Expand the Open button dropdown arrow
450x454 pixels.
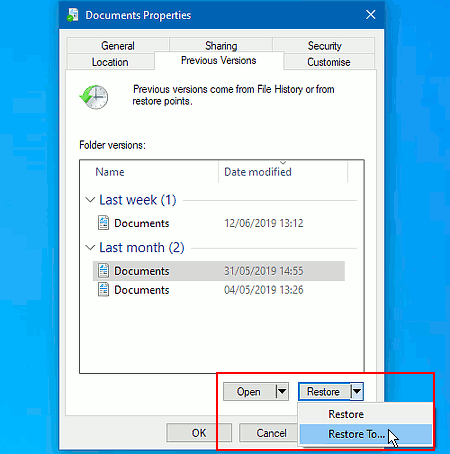point(282,392)
